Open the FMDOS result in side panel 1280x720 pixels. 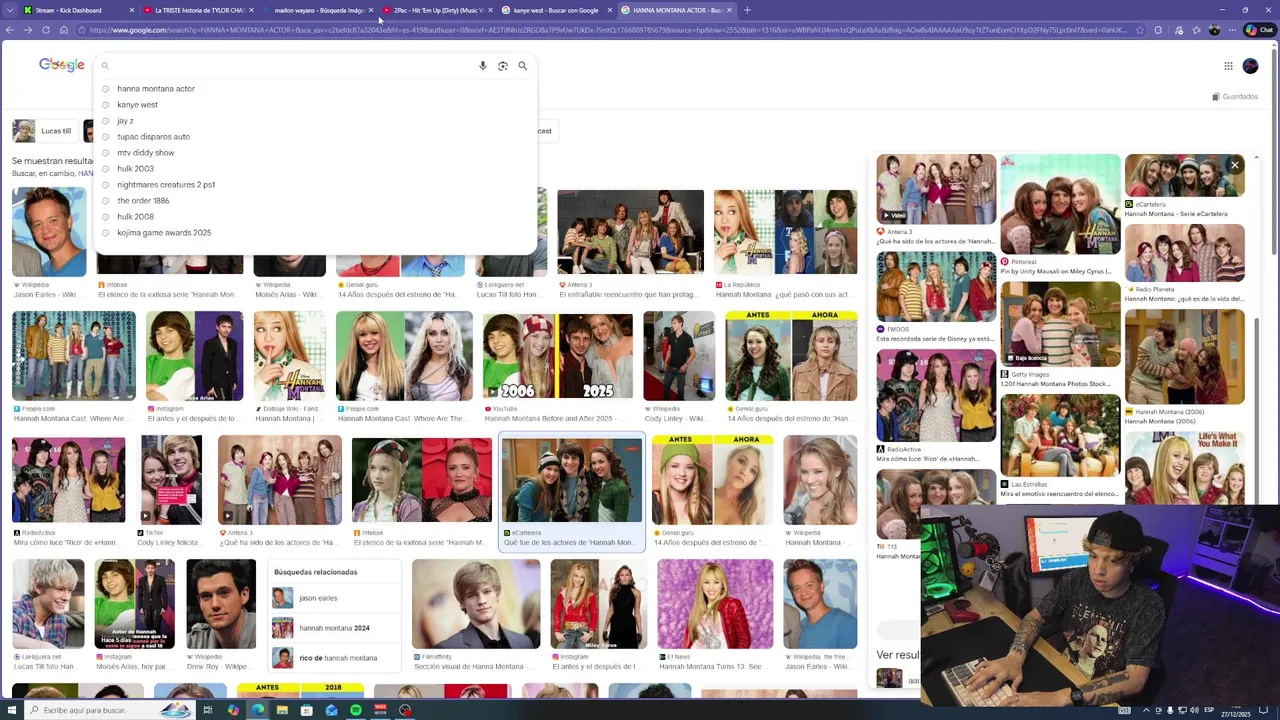[936, 286]
